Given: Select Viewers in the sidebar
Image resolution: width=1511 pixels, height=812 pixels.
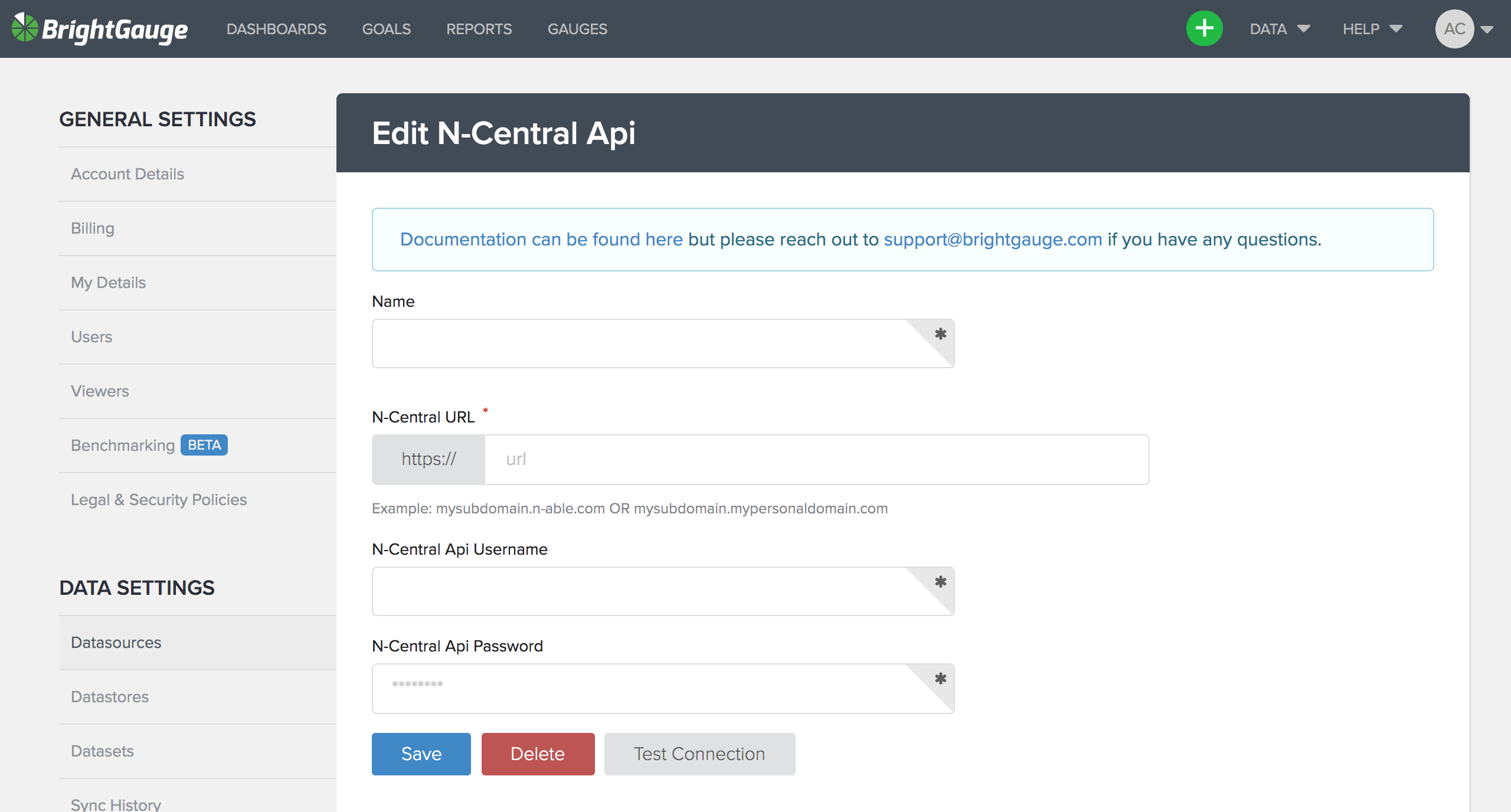Looking at the screenshot, I should click(198, 391).
